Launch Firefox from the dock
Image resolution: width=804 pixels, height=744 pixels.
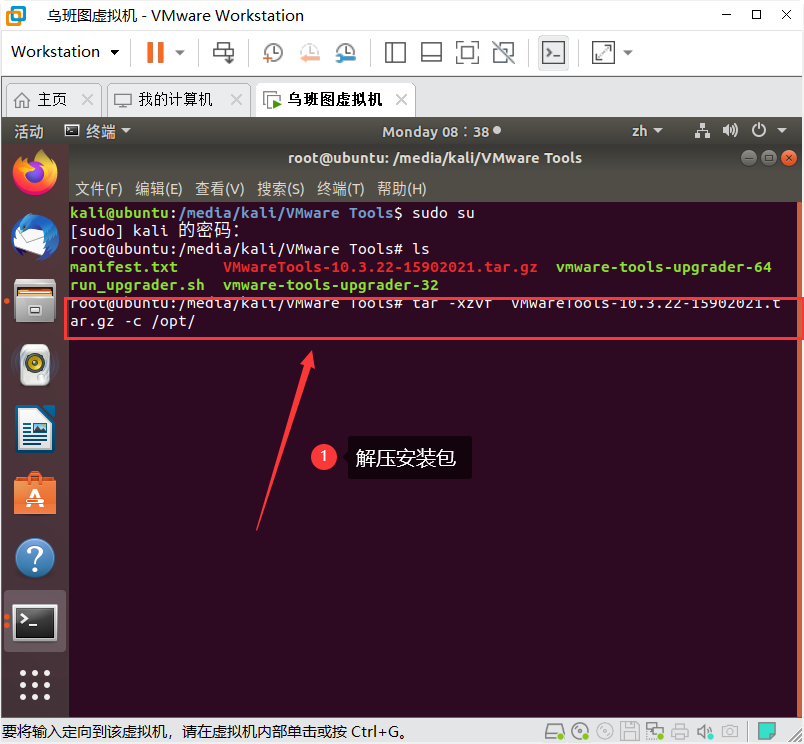(35, 173)
